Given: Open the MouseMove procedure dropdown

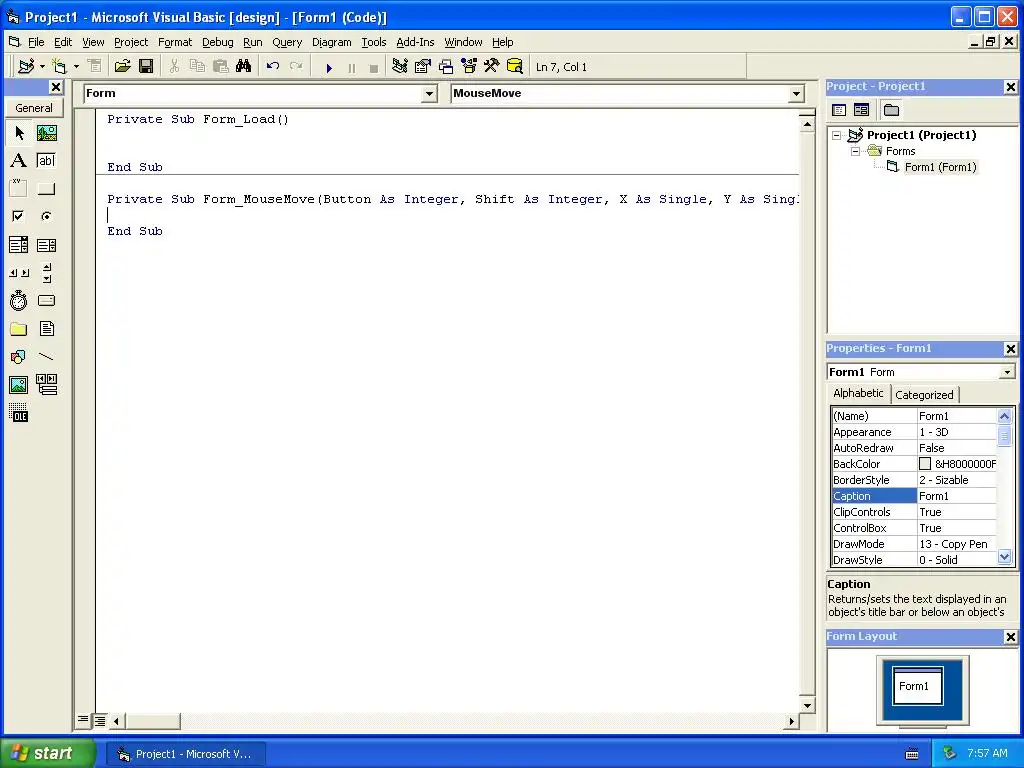Looking at the screenshot, I should pyautogui.click(x=796, y=94).
